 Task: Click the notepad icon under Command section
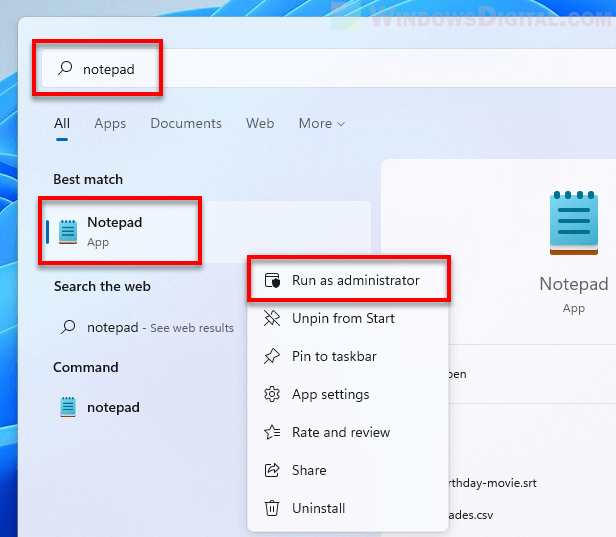68,407
